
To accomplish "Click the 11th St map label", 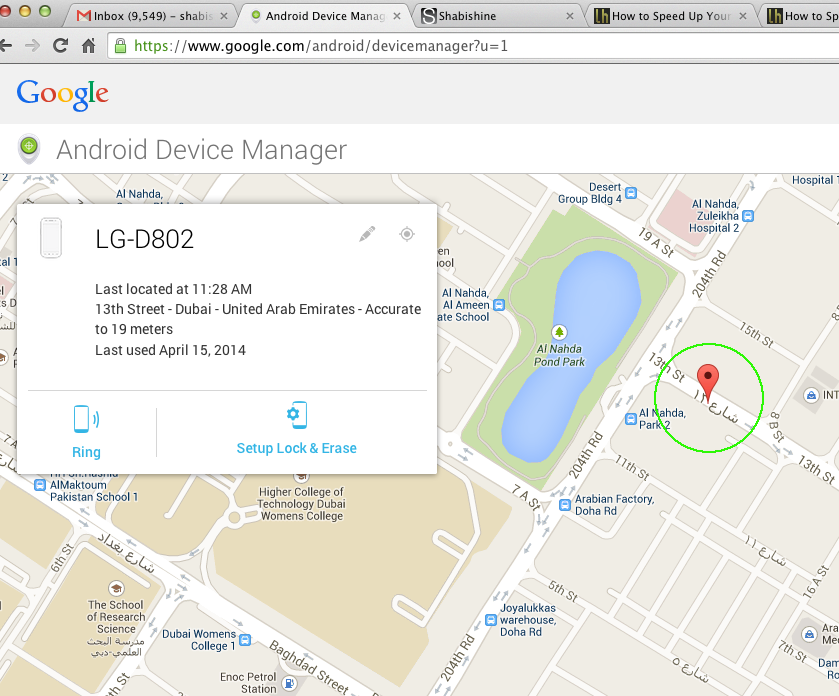I will [632, 467].
